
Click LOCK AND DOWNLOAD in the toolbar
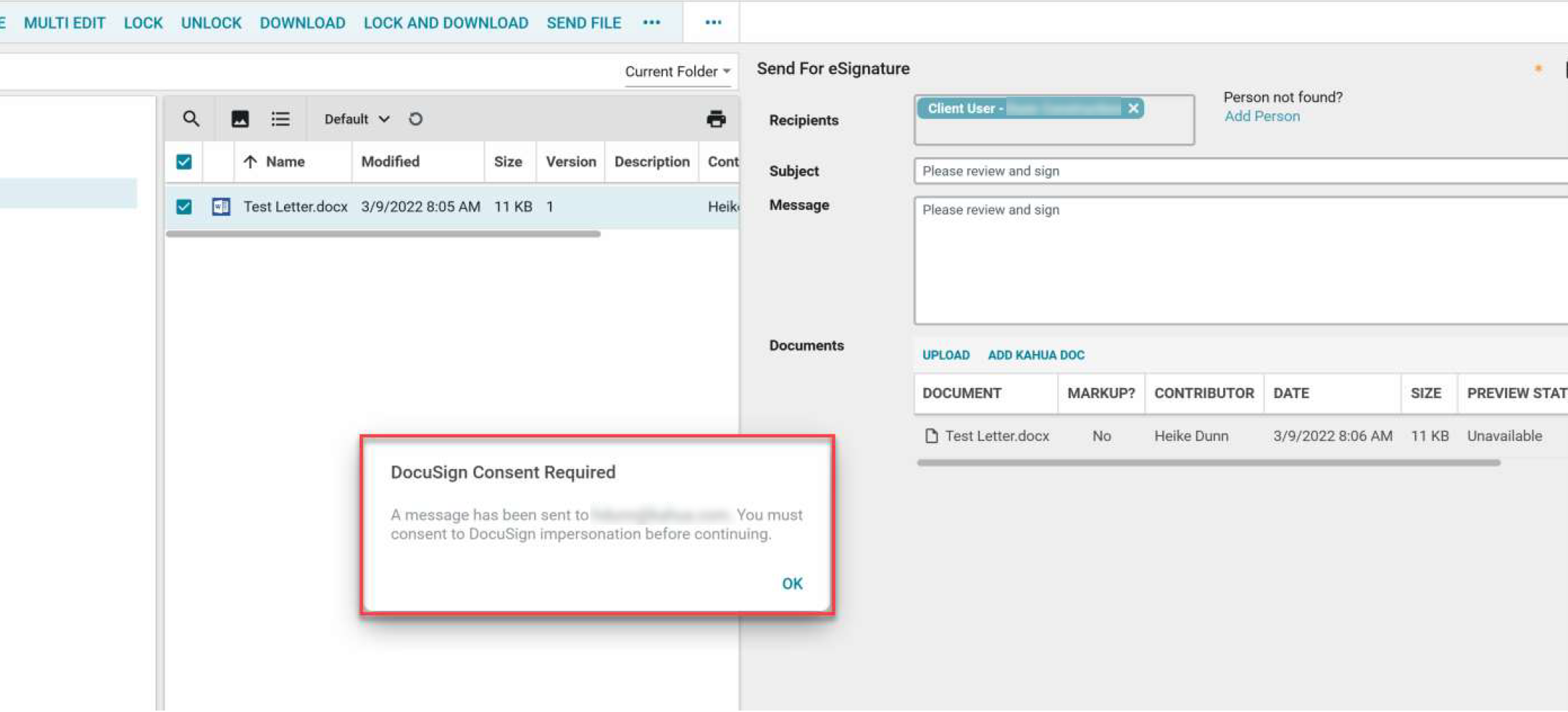point(445,23)
